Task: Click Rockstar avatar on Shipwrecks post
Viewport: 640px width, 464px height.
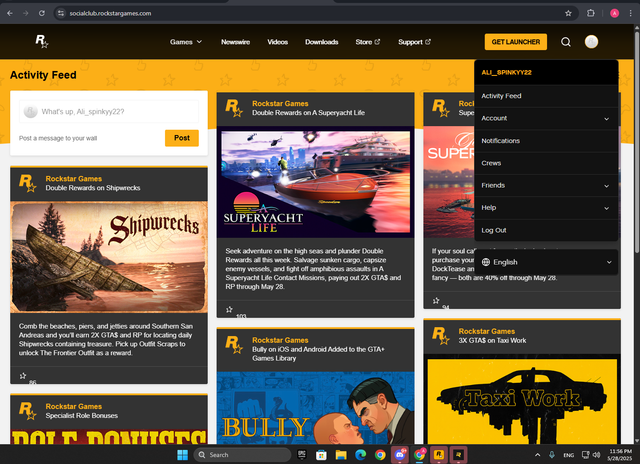Action: [x=28, y=183]
